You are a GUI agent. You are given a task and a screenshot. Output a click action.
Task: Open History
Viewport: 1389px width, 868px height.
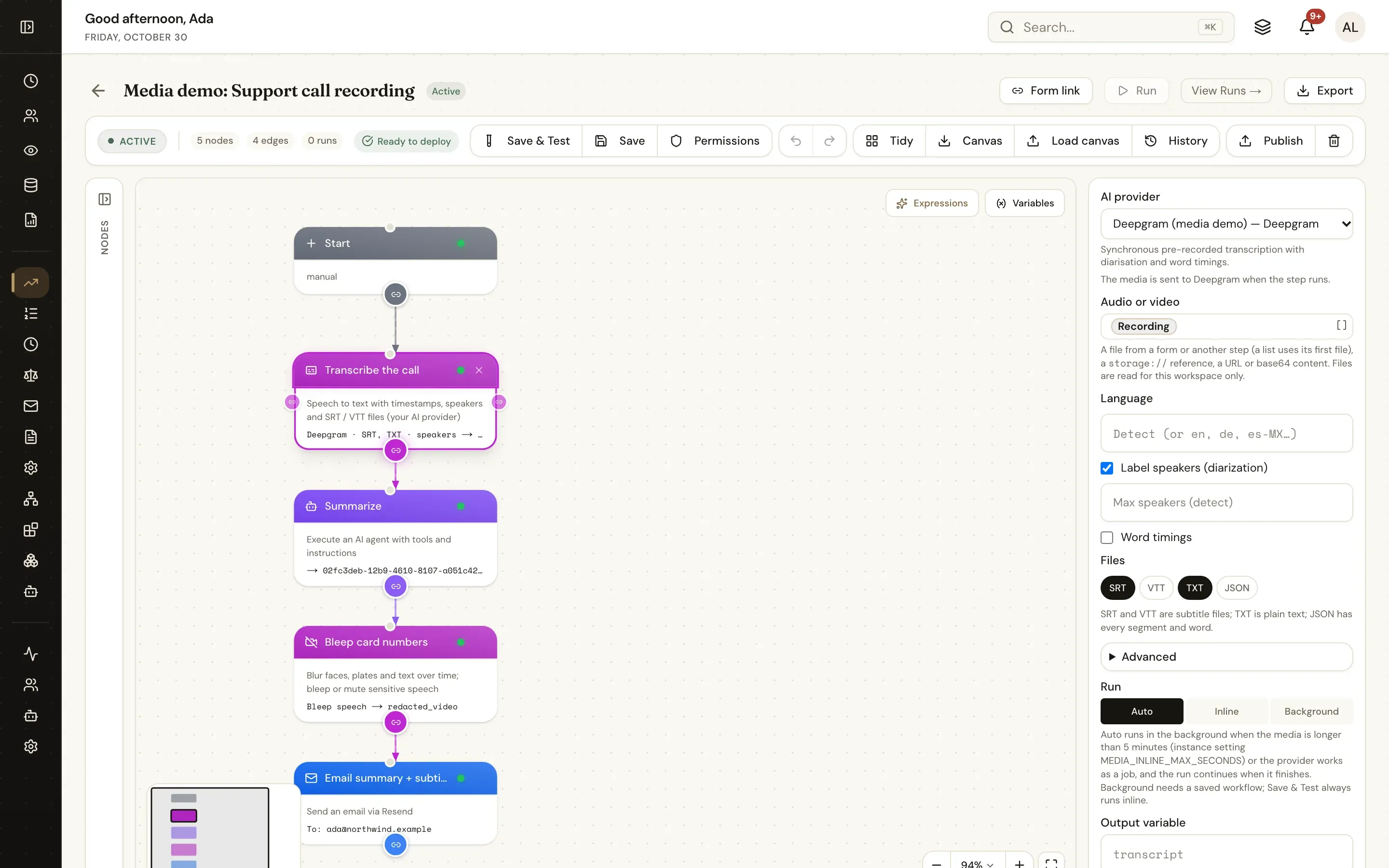(1175, 141)
